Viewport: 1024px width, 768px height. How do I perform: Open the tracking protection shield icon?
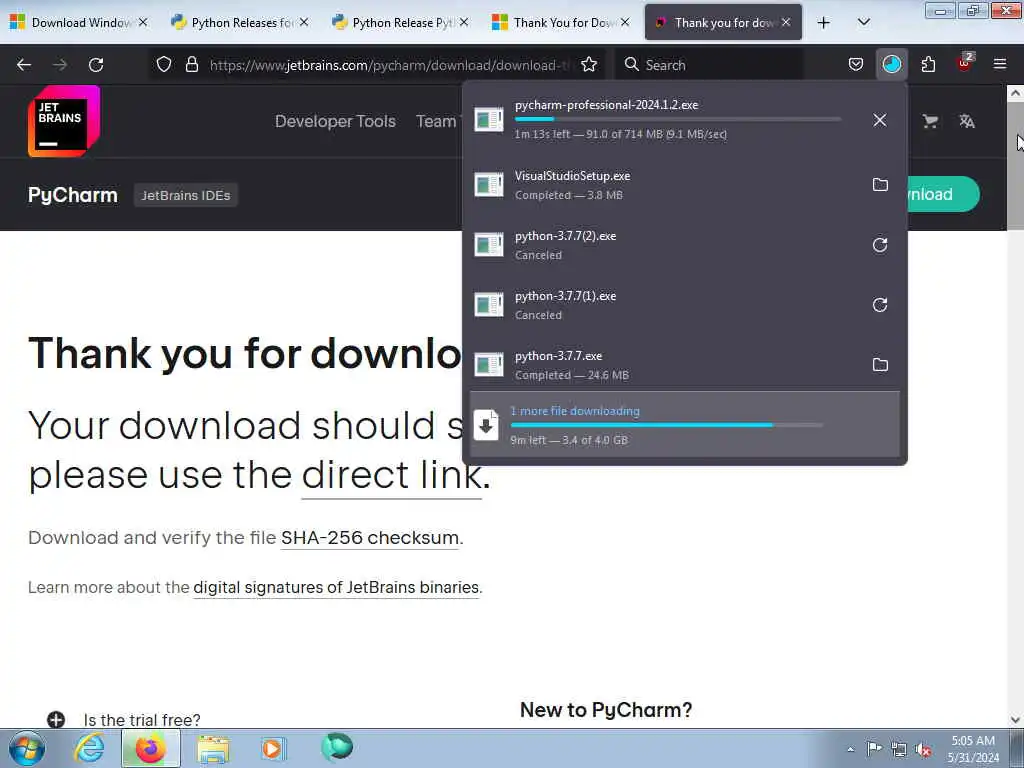coord(164,65)
